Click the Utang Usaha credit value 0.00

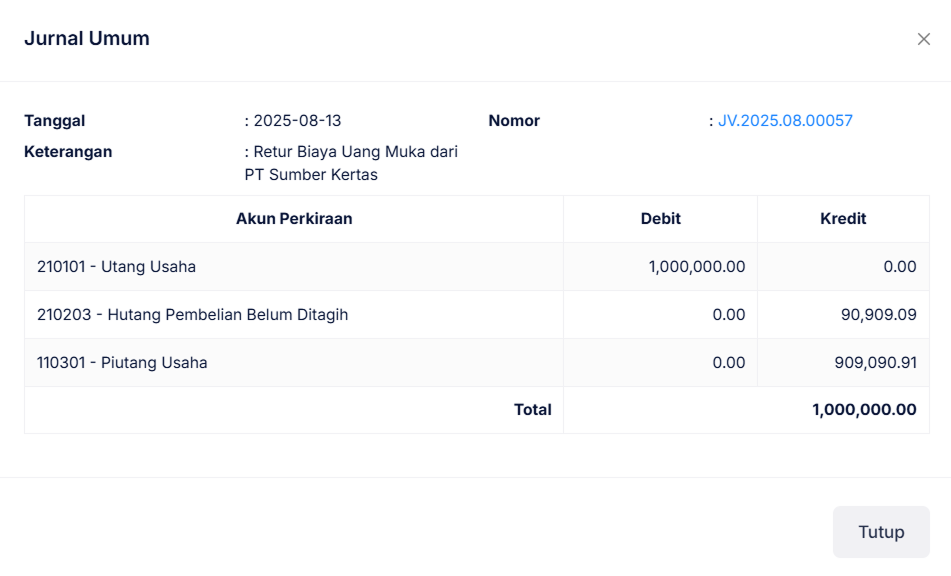coord(900,267)
